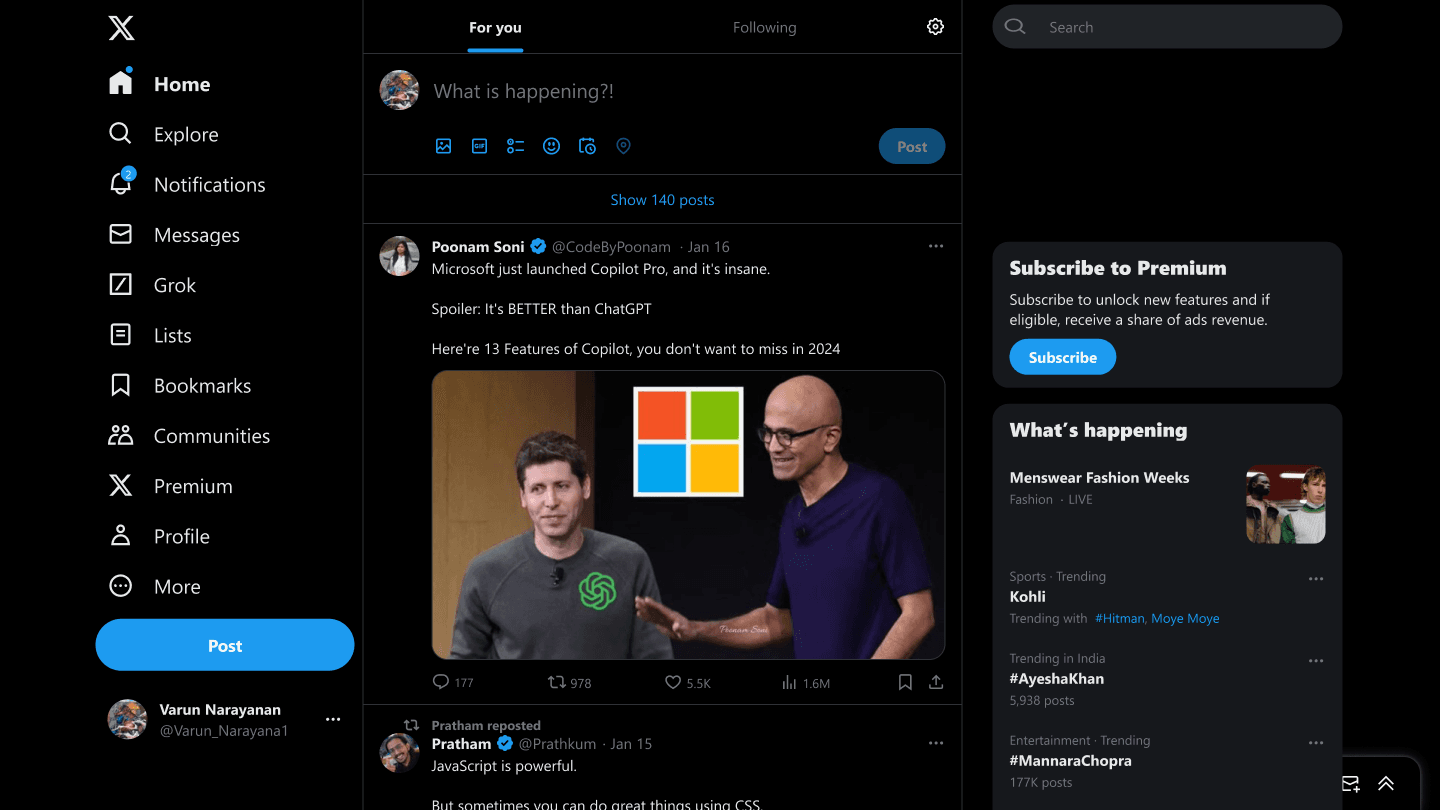Screen dimensions: 1440x810
Task: Open the GIF picker in composer
Action: click(480, 146)
